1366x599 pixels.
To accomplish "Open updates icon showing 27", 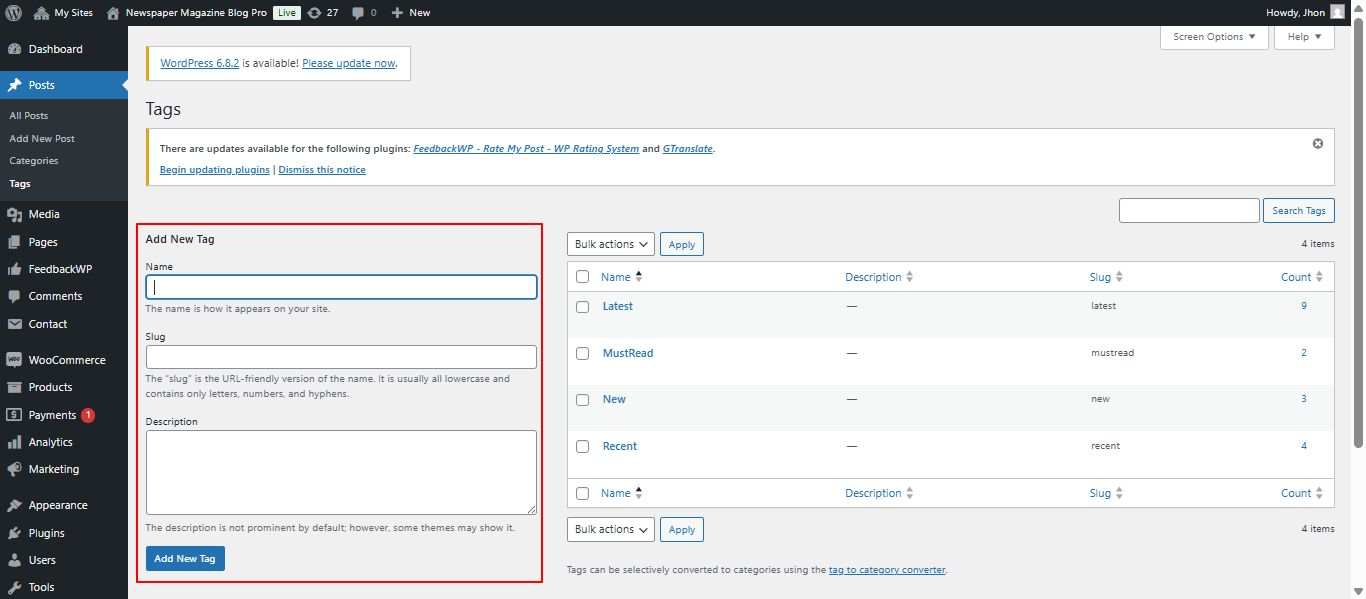I will (x=315, y=13).
